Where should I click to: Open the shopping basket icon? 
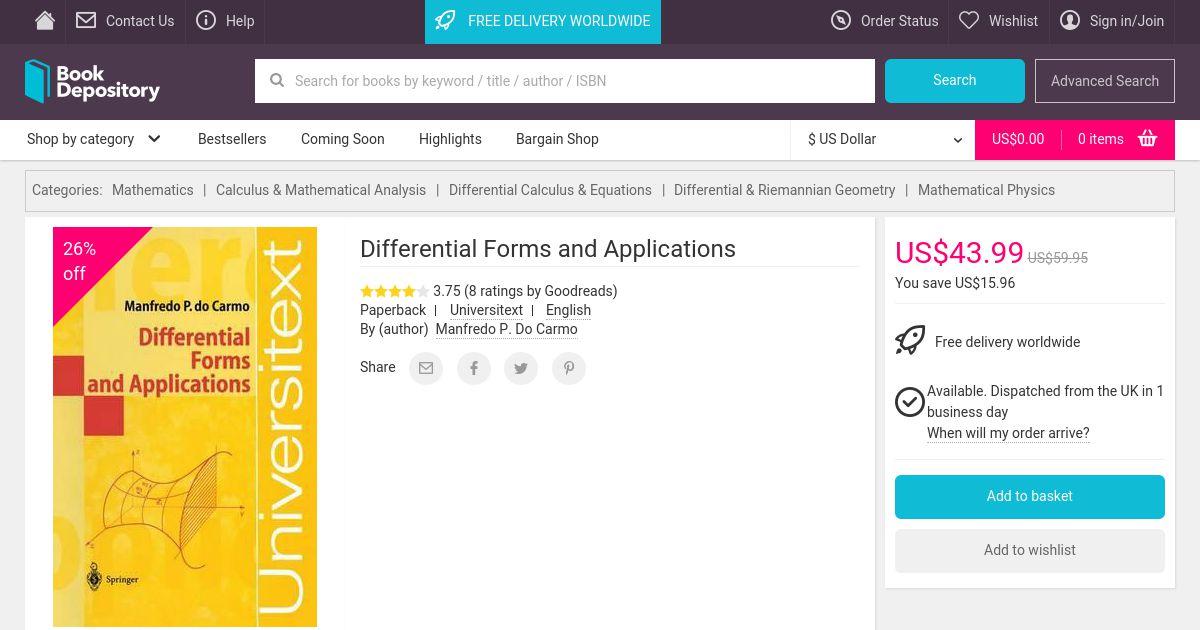point(1147,139)
